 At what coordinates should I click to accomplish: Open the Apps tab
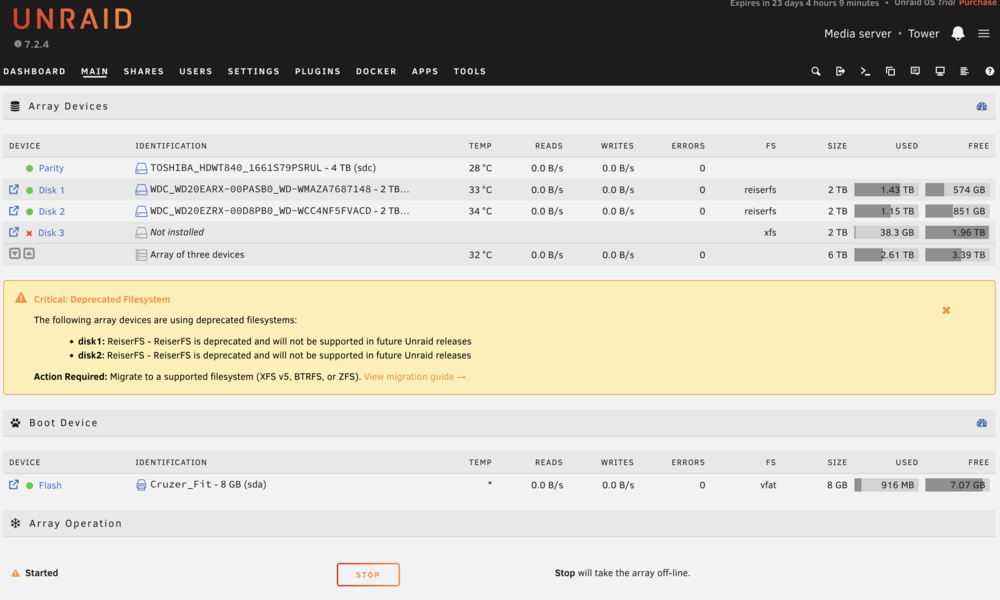(425, 71)
